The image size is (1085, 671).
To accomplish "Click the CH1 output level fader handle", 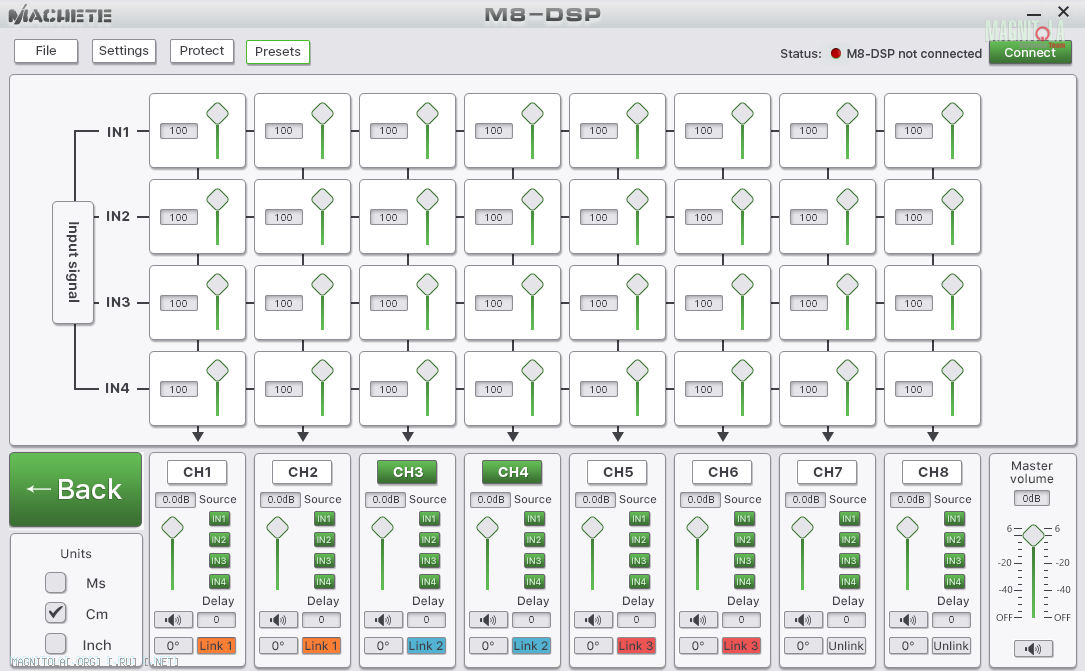I will click(172, 528).
